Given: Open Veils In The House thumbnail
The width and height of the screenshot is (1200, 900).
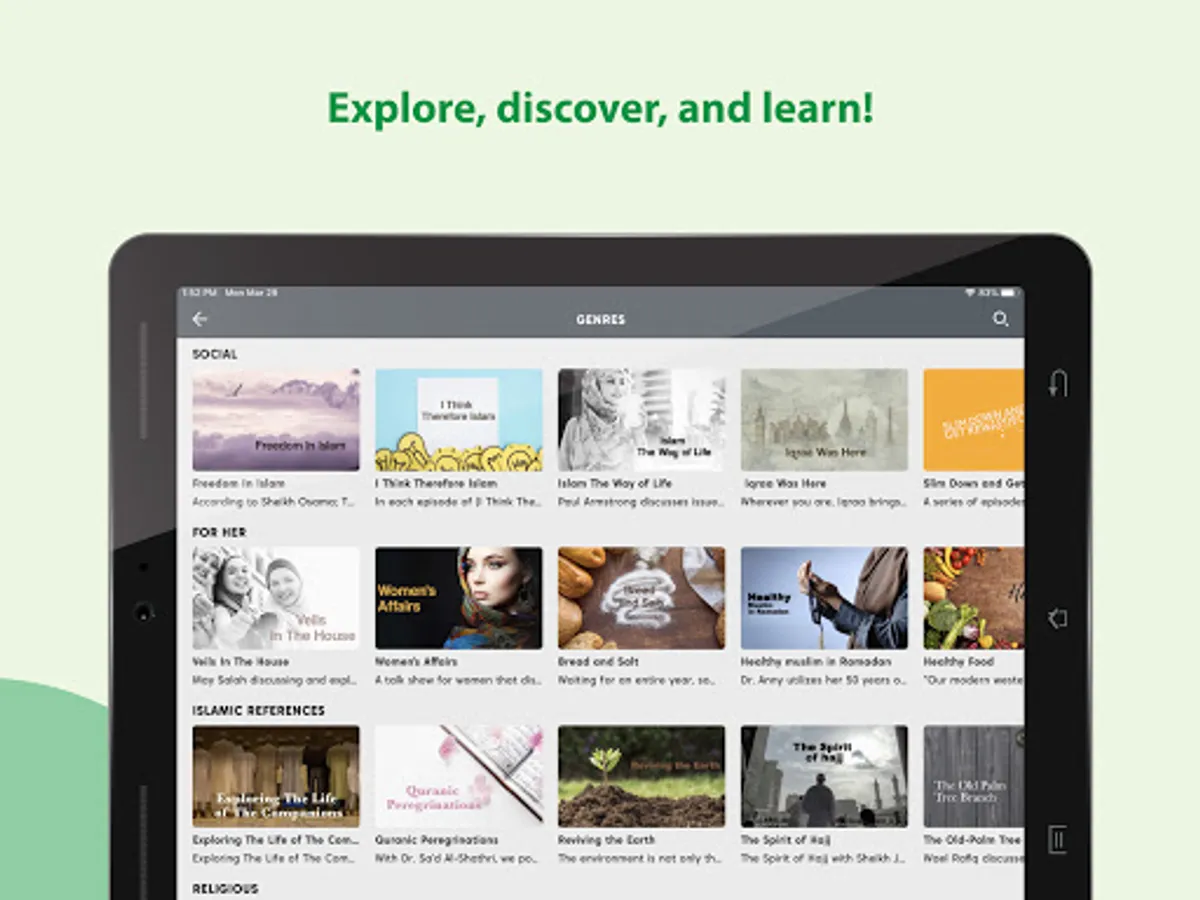Looking at the screenshot, I should pos(276,598).
